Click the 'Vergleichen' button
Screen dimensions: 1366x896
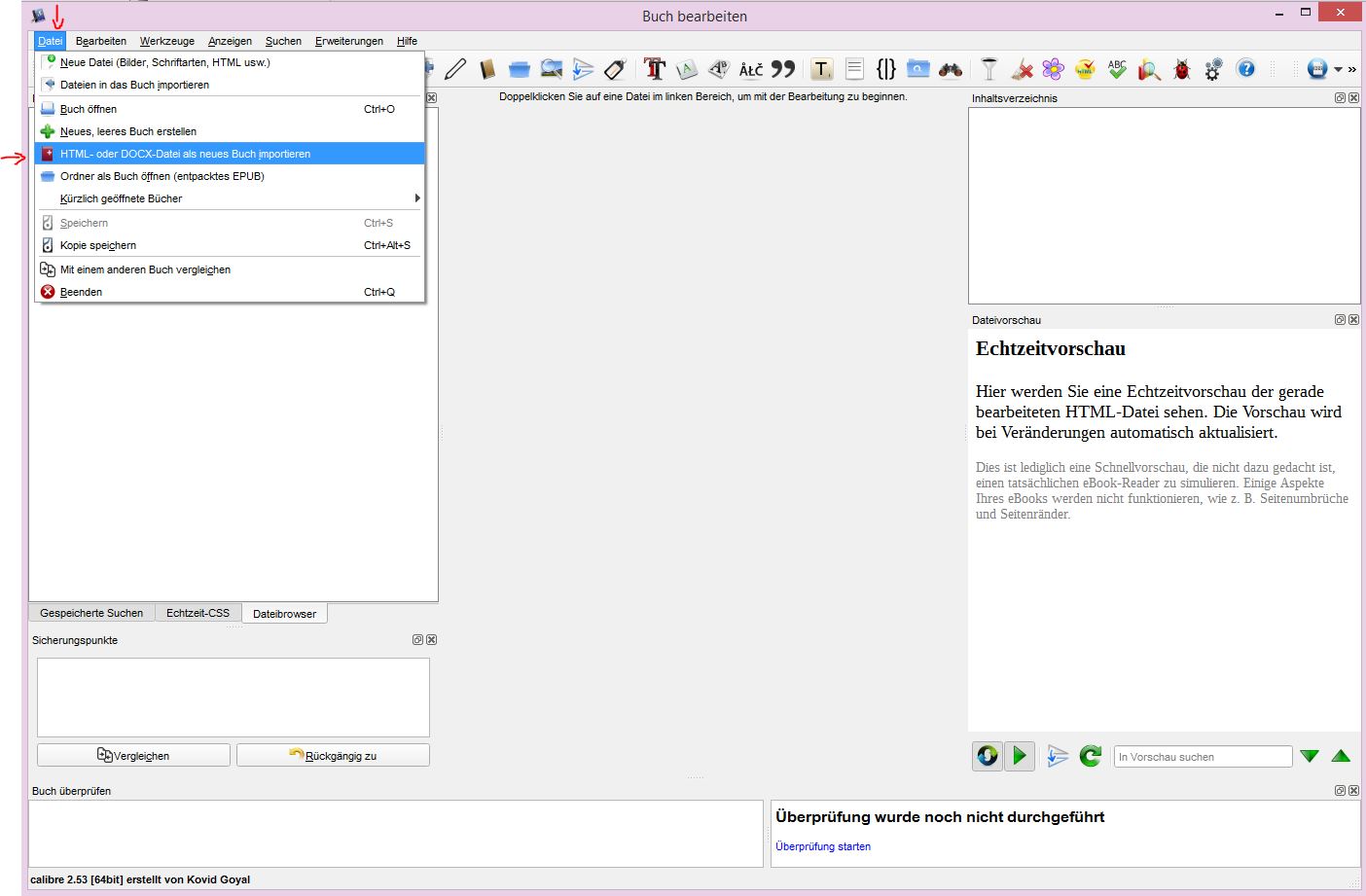133,755
